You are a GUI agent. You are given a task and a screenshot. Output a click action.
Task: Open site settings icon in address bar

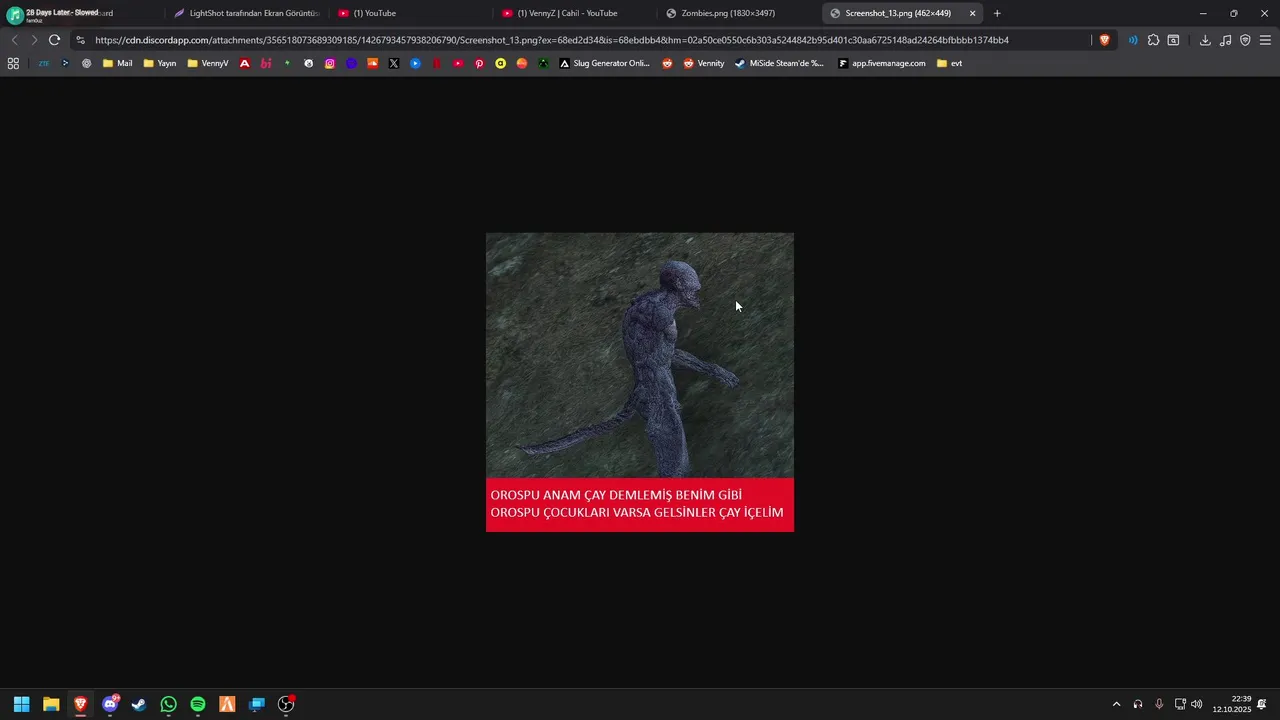tap(81, 40)
